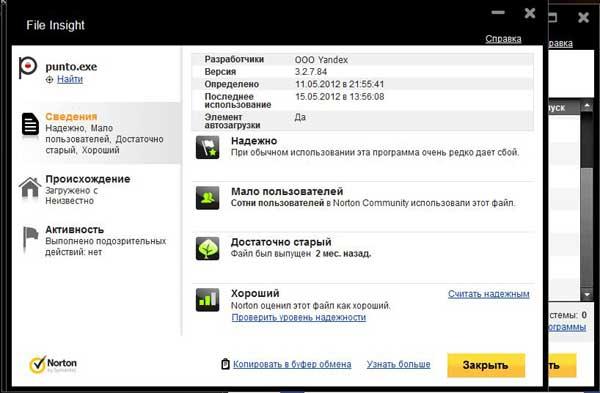This screenshot has height=393, width=600.
Task: Click the date 11.05.2012 в 21:55:41
Action: click(x=339, y=84)
